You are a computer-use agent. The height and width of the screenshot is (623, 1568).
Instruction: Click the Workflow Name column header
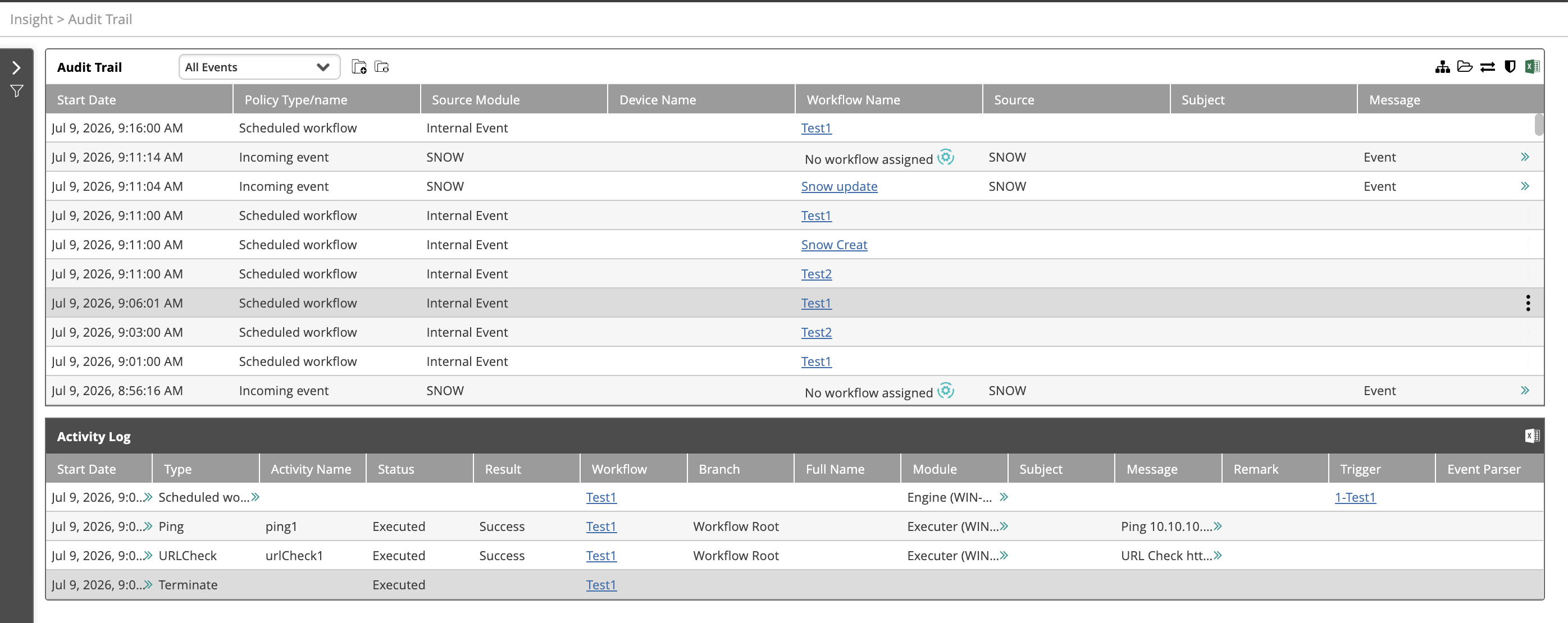[x=888, y=99]
